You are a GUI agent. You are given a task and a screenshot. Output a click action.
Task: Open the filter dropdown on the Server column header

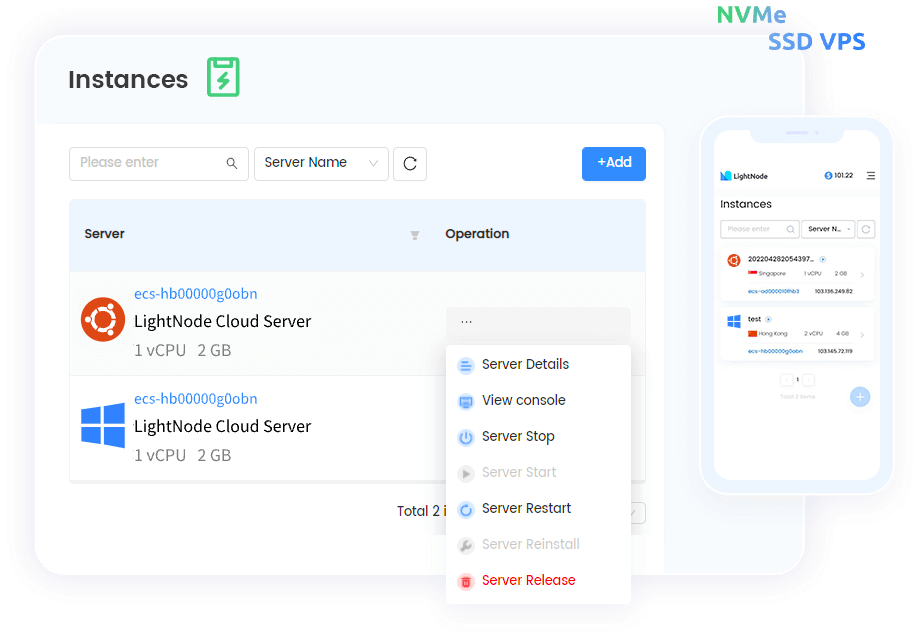point(414,236)
